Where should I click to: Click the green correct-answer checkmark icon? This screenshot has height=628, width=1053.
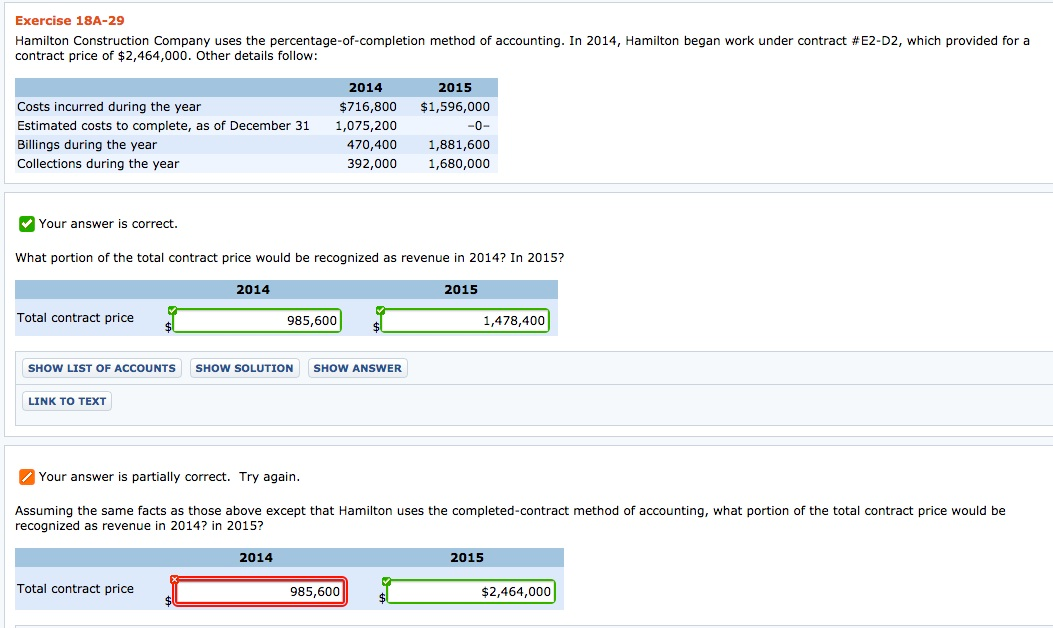pyautogui.click(x=27, y=224)
